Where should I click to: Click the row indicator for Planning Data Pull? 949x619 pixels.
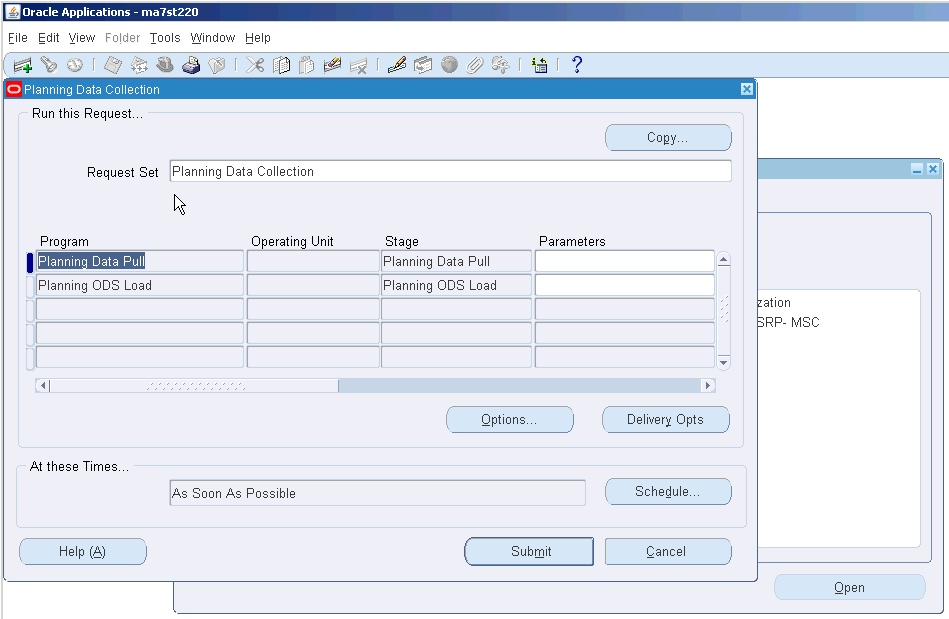[x=30, y=261]
